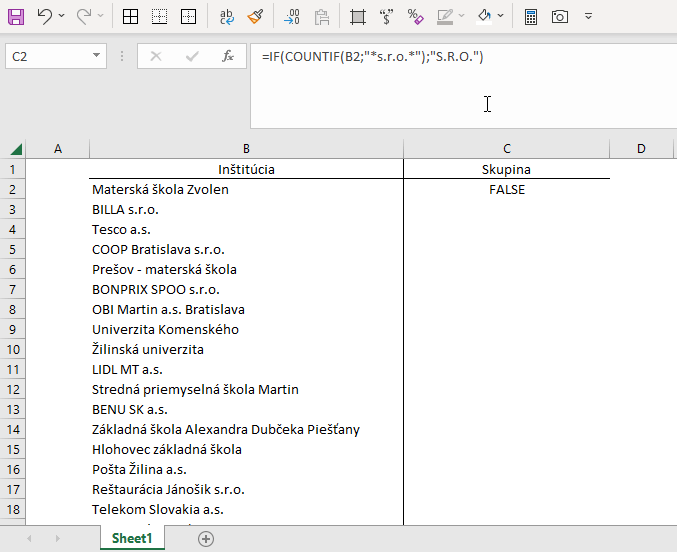Image resolution: width=677 pixels, height=552 pixels.
Task: Select the cell Základná škola Alexandra Dubčeka Piešťany
Action: tap(246, 429)
